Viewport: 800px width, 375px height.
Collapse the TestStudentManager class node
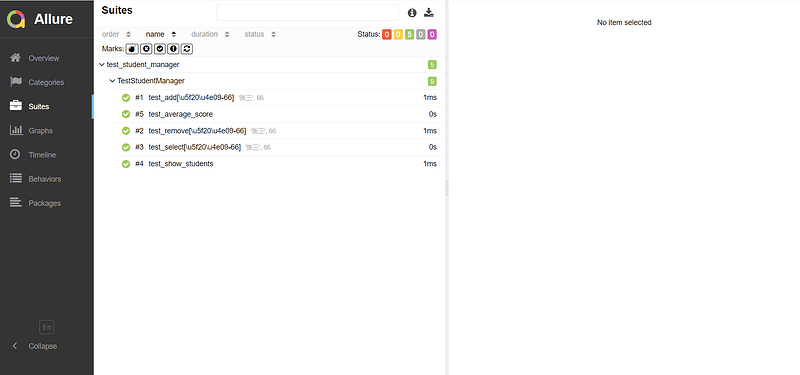click(274, 81)
